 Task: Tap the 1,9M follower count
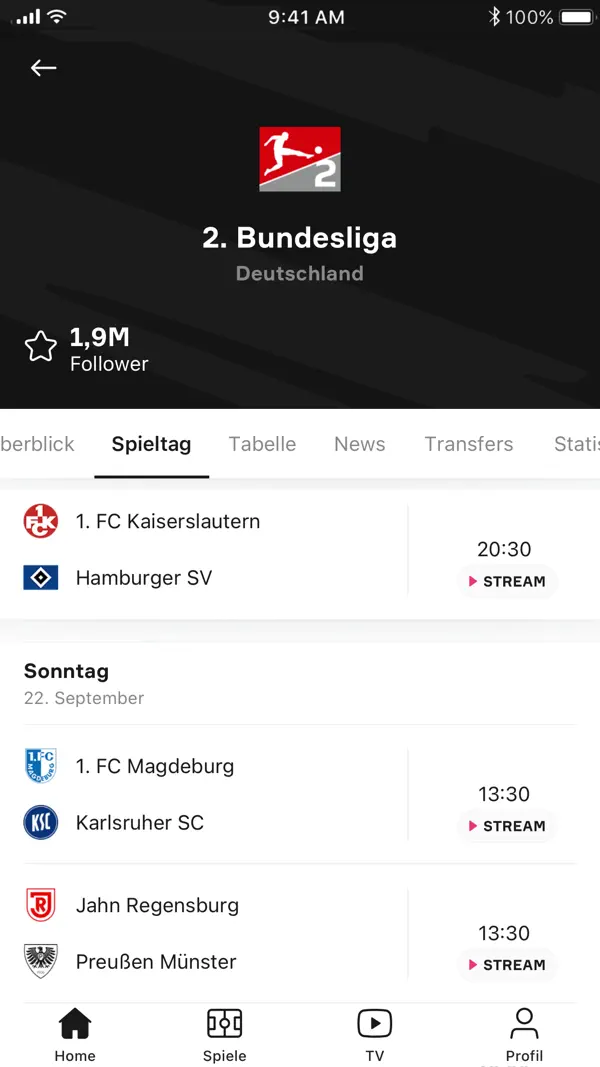[x=99, y=338]
